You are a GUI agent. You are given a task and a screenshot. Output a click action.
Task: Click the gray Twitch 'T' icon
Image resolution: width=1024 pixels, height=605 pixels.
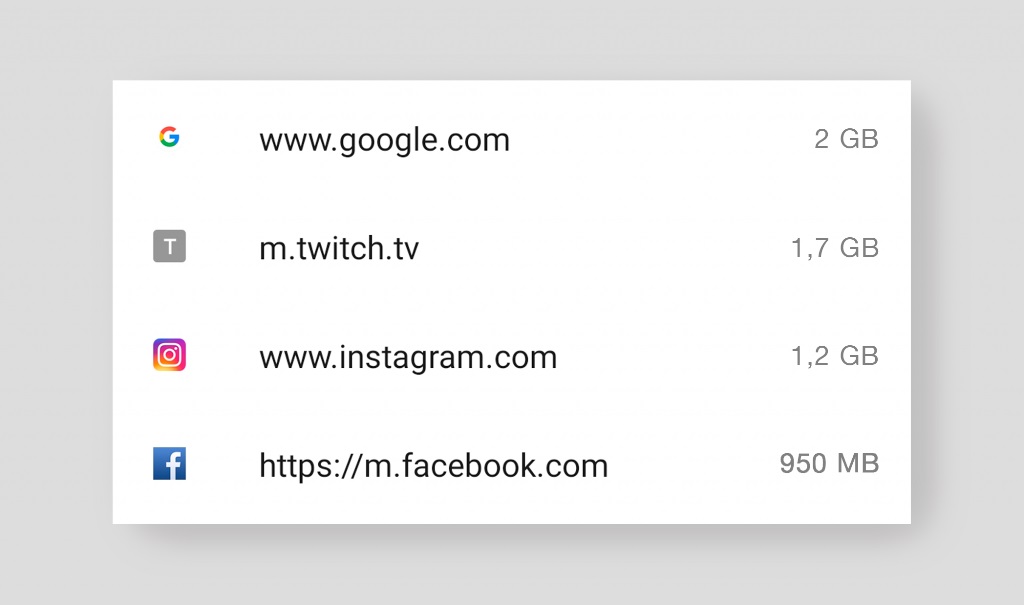tap(169, 246)
